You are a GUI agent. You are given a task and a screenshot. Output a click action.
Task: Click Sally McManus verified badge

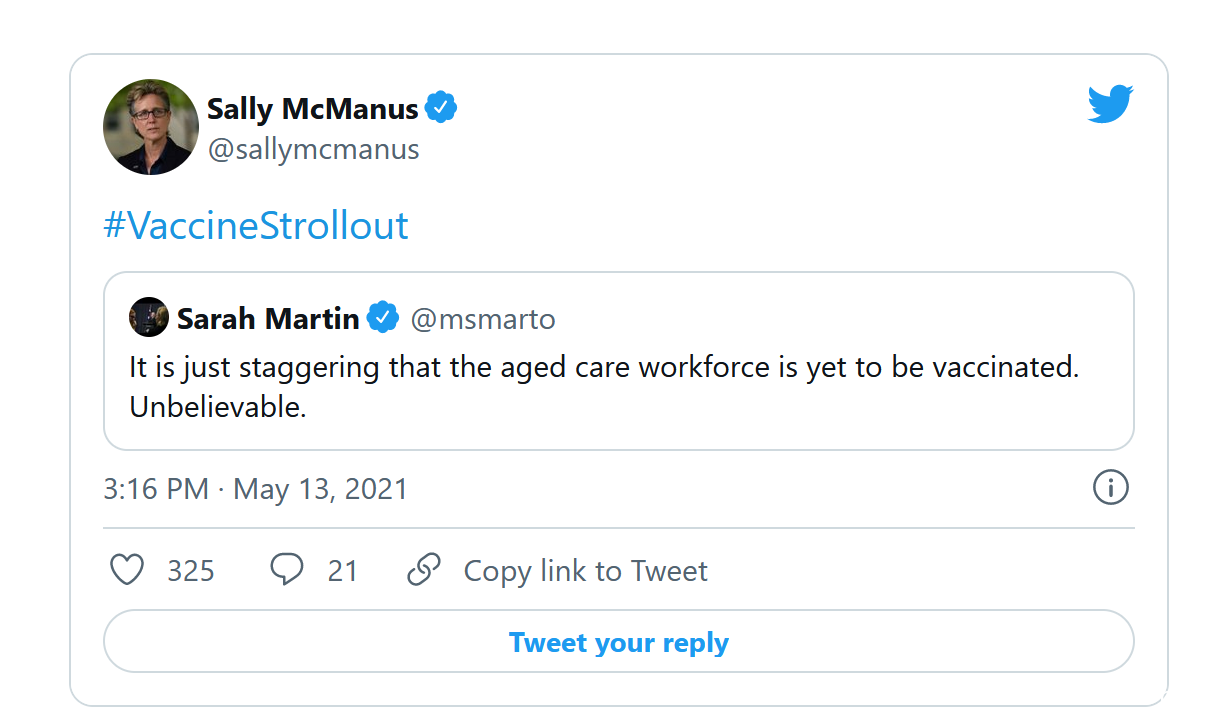click(x=441, y=107)
